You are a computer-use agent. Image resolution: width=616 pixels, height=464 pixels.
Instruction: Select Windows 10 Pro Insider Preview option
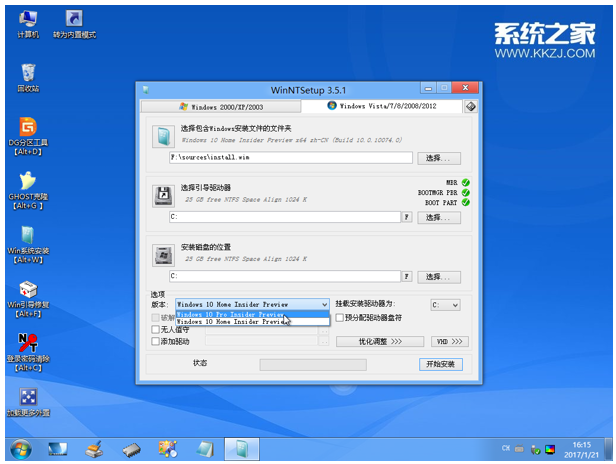click(x=252, y=315)
